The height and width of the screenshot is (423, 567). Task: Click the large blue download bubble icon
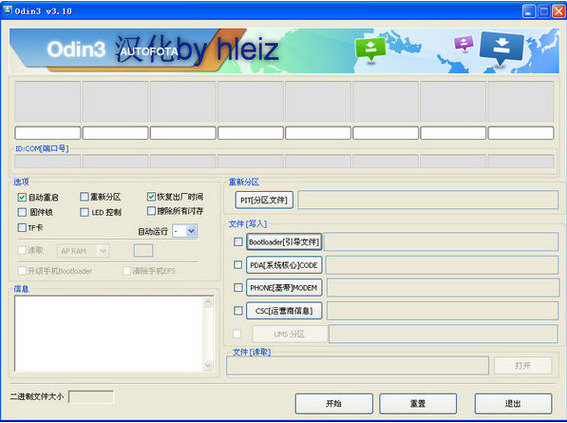click(x=501, y=48)
